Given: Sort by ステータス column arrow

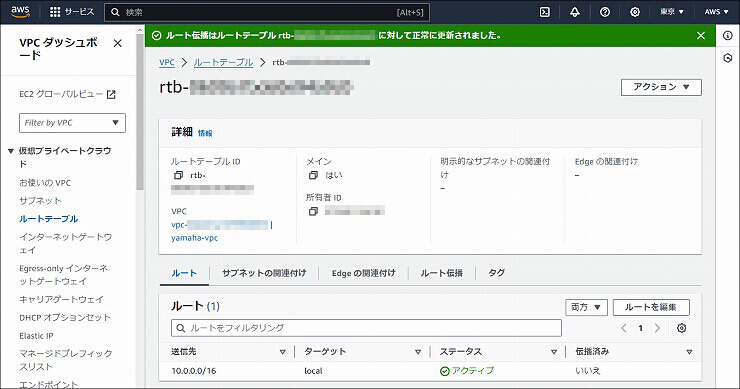Looking at the screenshot, I should pyautogui.click(x=554, y=352).
